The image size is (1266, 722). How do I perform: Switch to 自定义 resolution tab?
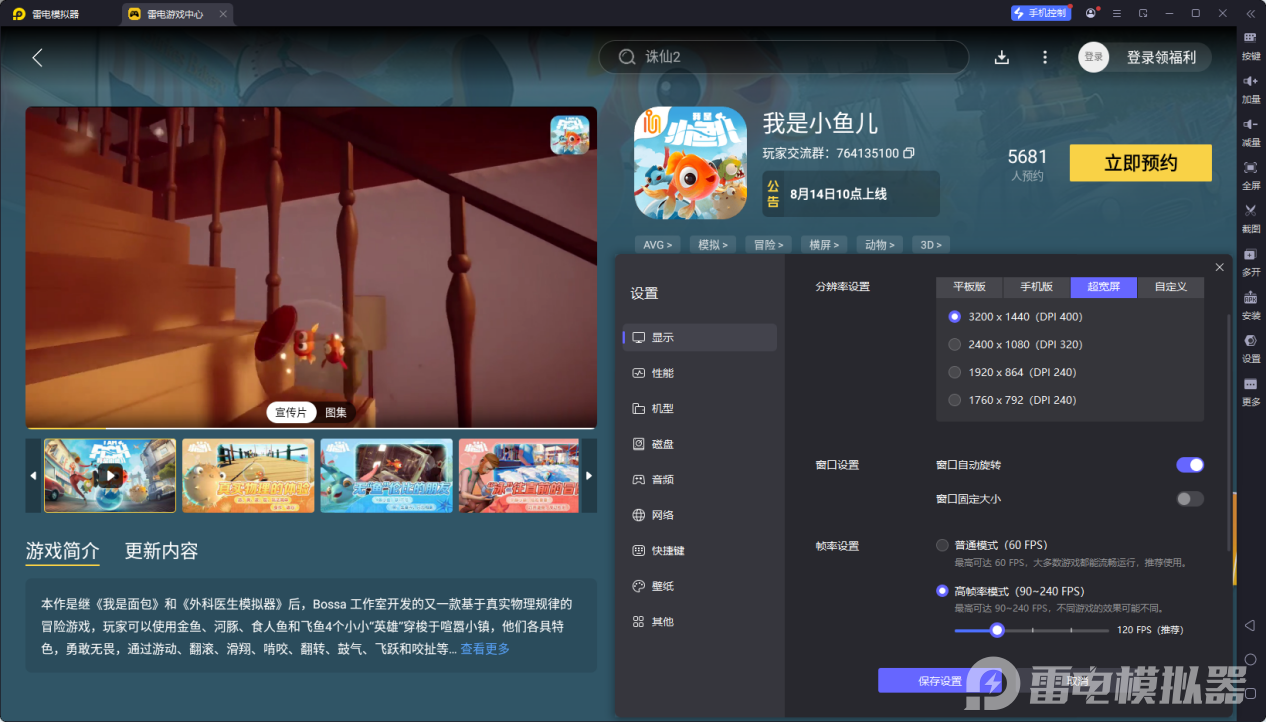pyautogui.click(x=1171, y=287)
